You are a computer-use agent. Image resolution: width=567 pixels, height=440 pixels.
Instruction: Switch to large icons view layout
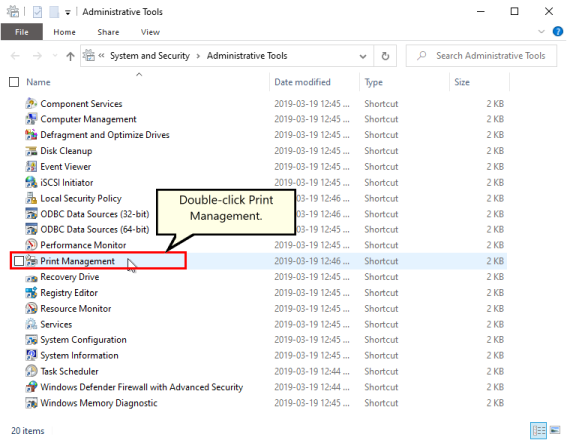(555, 430)
